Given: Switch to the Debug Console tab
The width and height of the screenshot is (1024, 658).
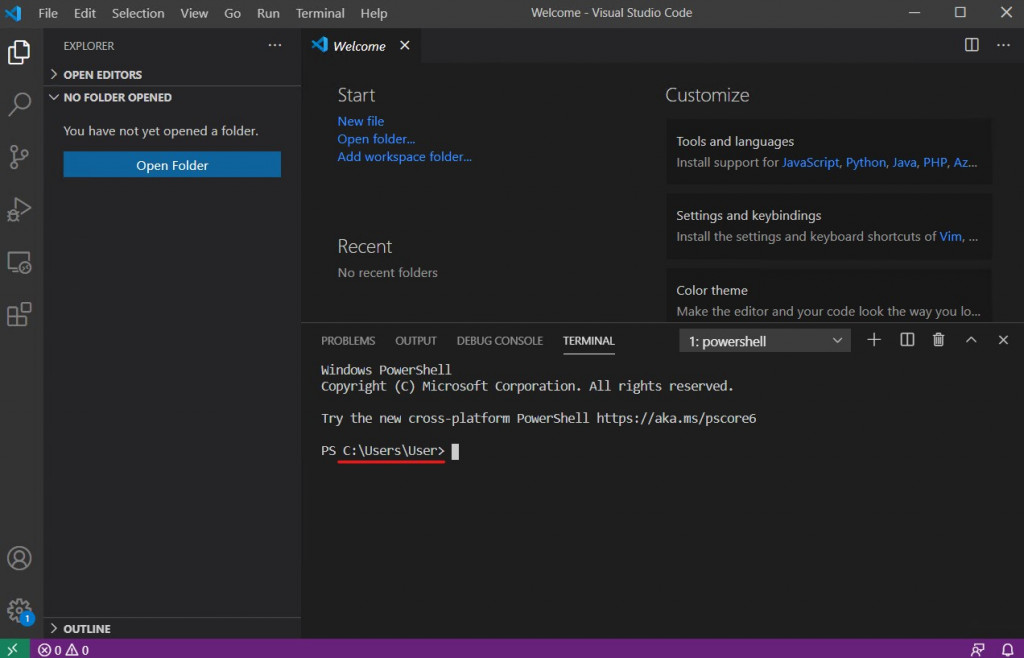Looking at the screenshot, I should (x=500, y=341).
